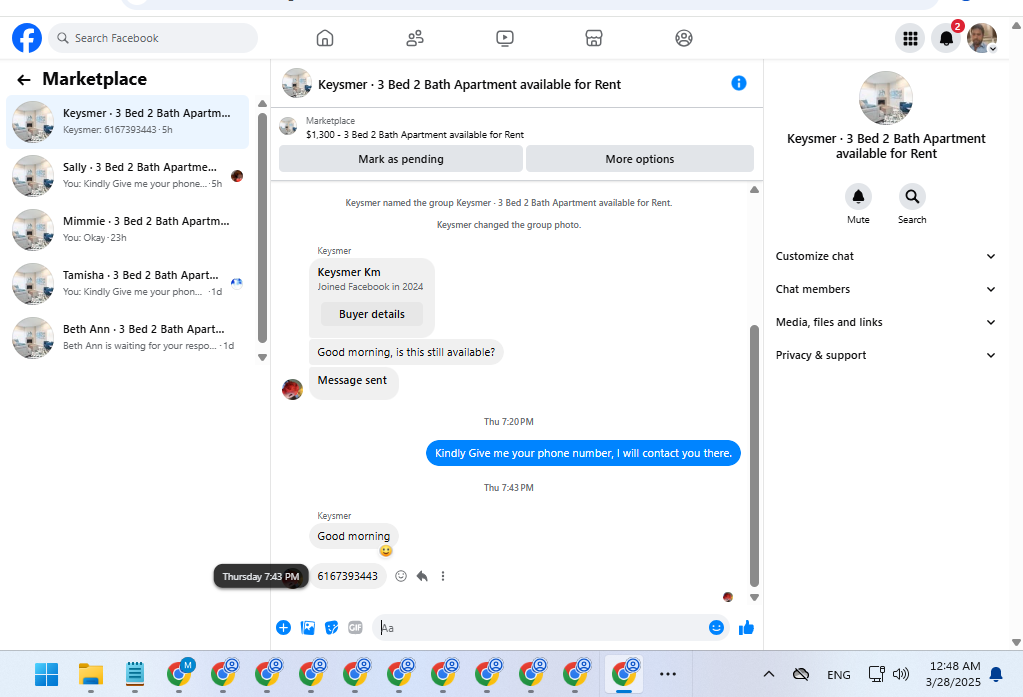Attach a file using the photo icon
Image resolution: width=1023 pixels, height=697 pixels.
(307, 628)
